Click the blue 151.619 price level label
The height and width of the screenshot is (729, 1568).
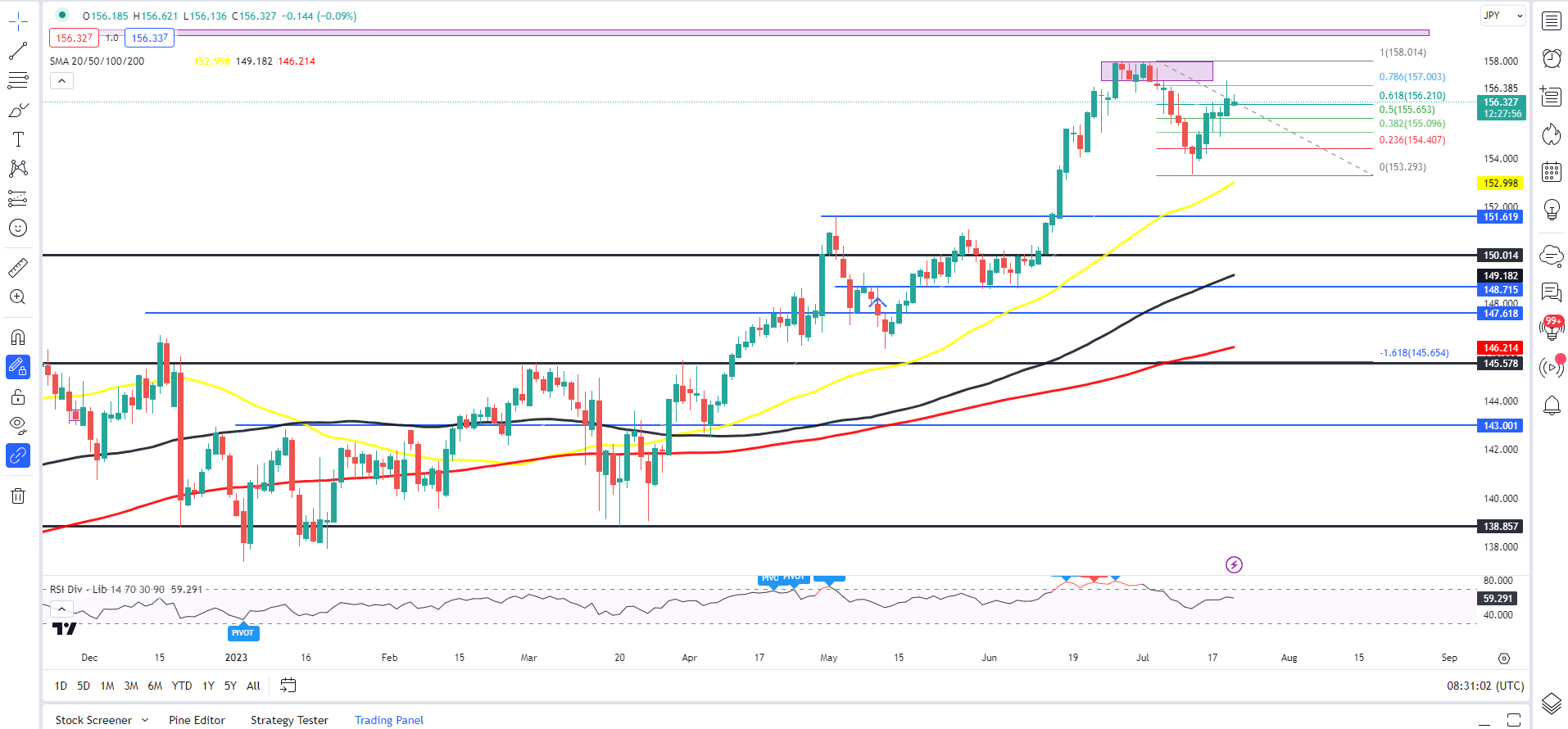click(x=1499, y=217)
